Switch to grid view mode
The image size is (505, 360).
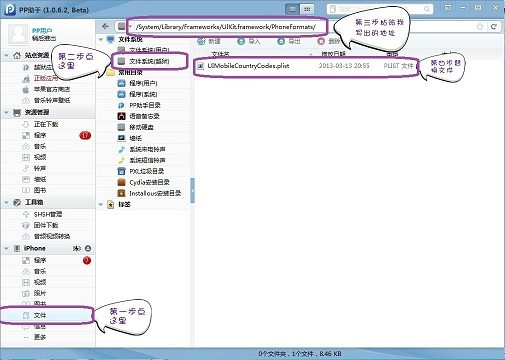coord(307,9)
